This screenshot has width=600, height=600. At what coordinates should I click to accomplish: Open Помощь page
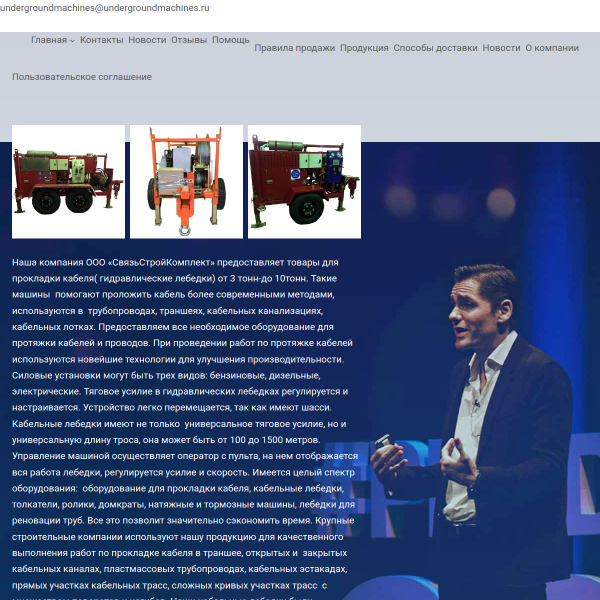point(231,40)
